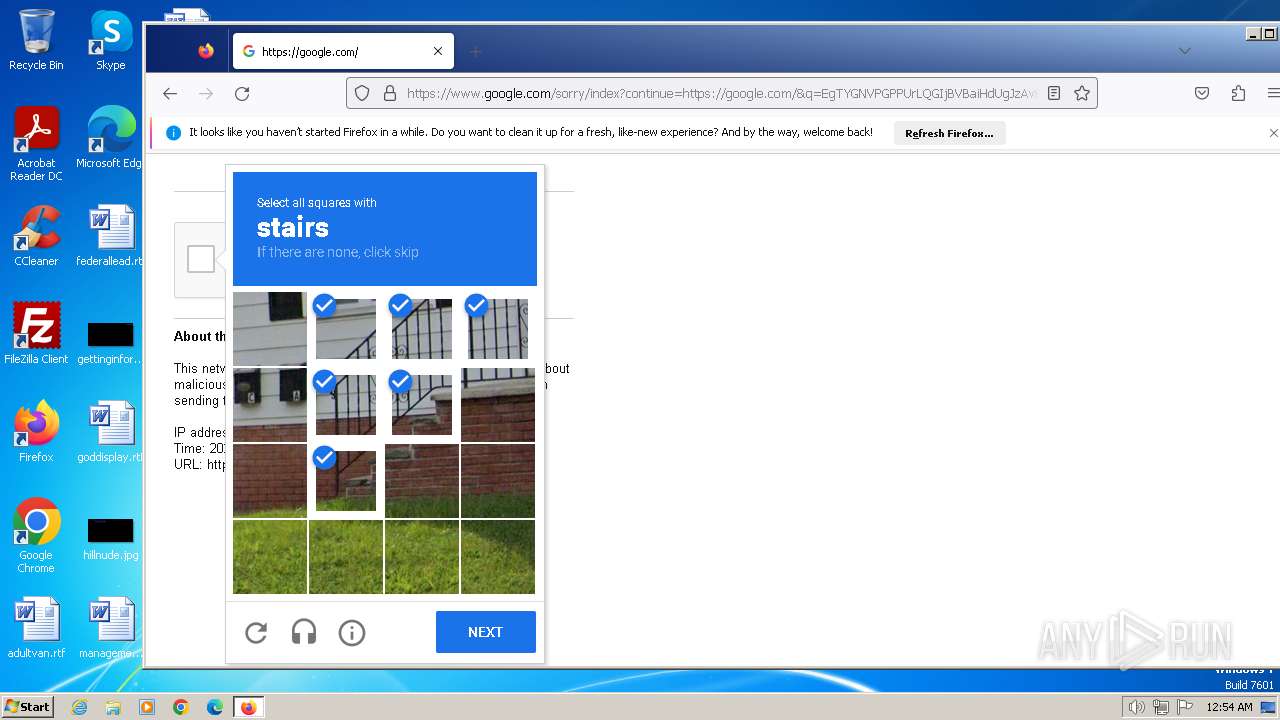Open Internet Explorer from taskbar
This screenshot has height=720, width=1280.
pos(79,707)
